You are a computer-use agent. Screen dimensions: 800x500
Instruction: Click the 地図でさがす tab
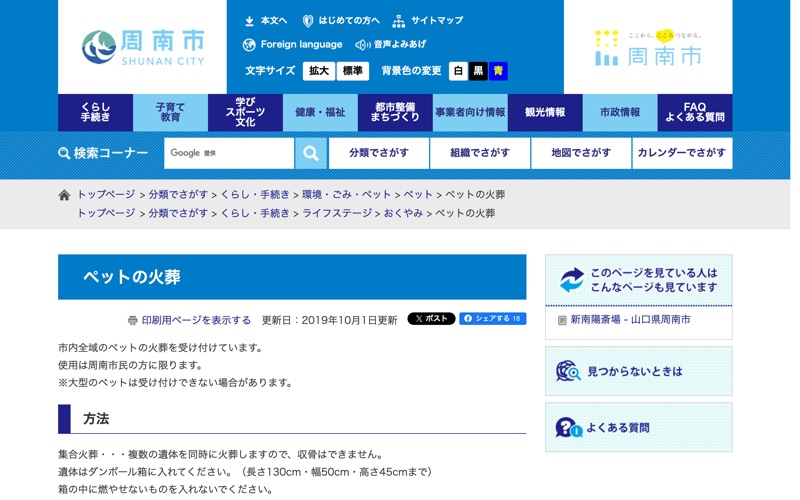coord(581,153)
